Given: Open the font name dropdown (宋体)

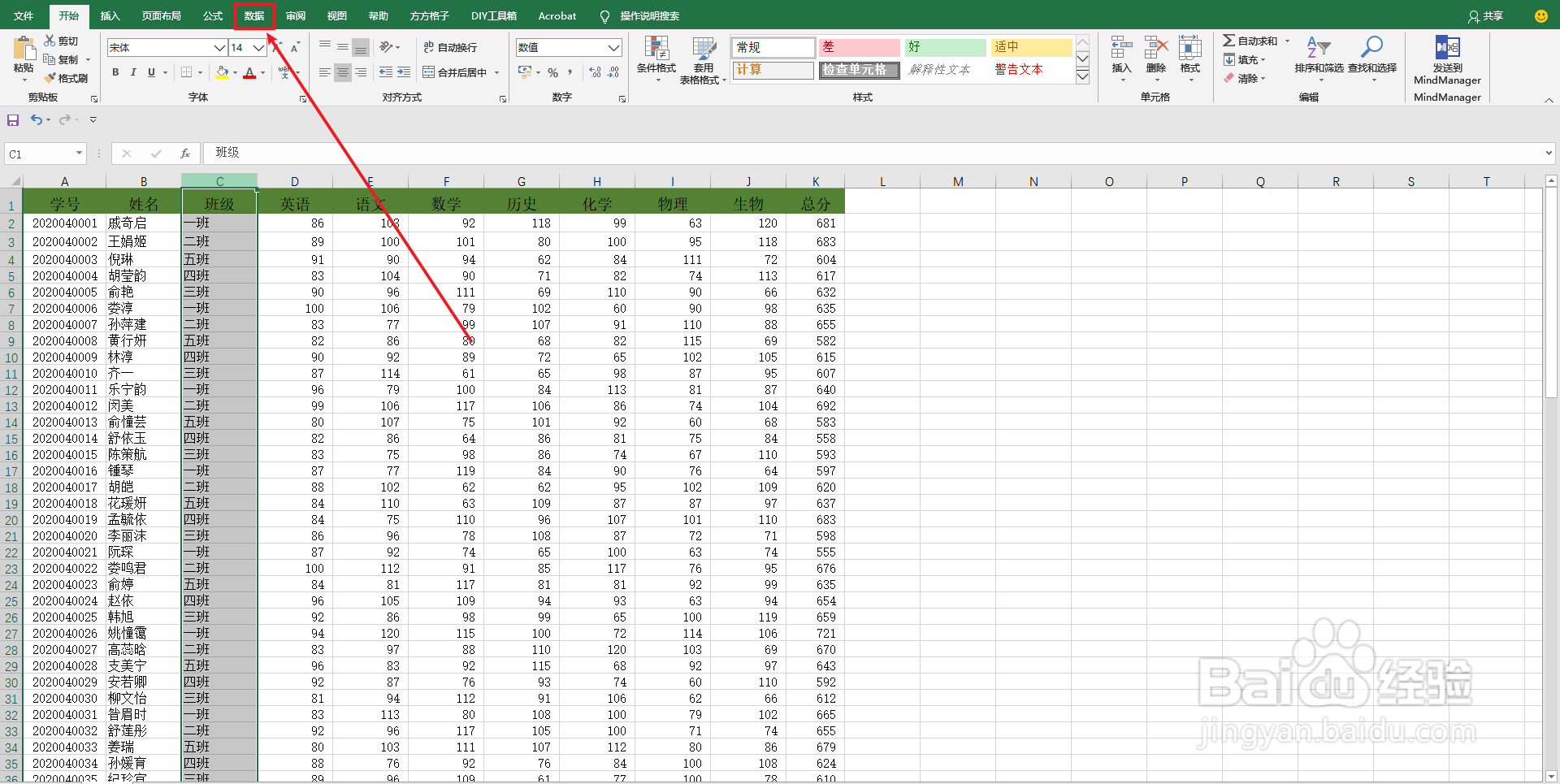Looking at the screenshot, I should (x=219, y=47).
